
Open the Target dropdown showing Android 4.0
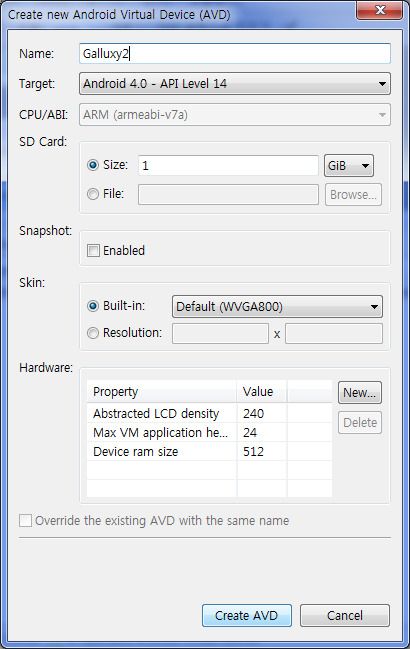pos(235,84)
